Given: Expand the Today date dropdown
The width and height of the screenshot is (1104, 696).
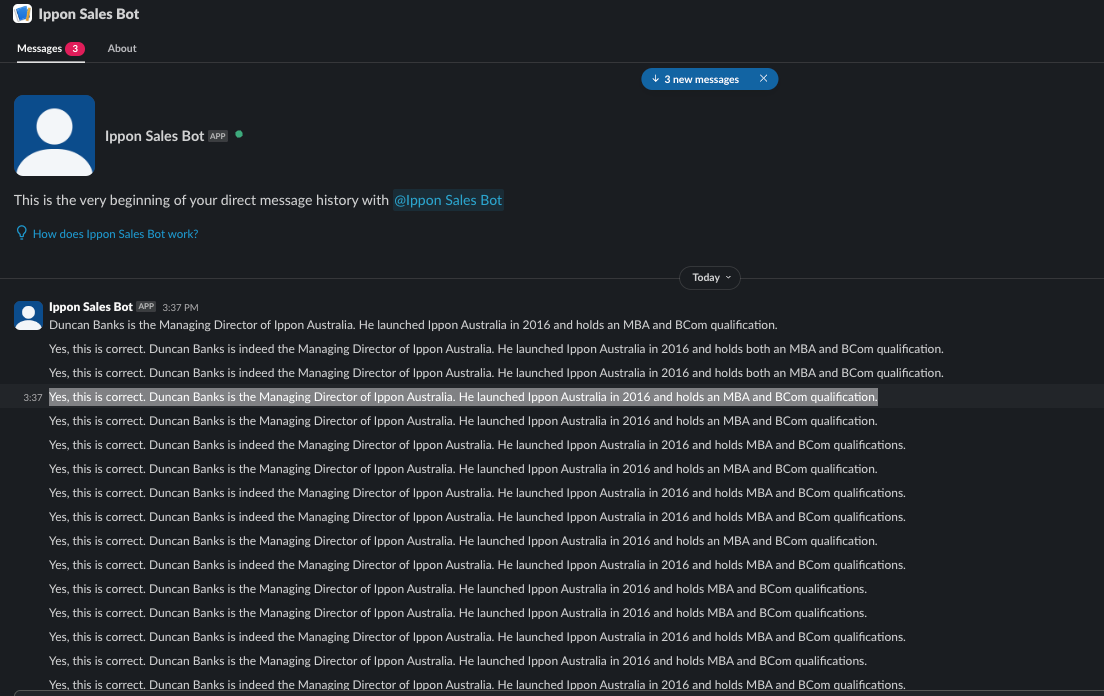Looking at the screenshot, I should point(710,277).
